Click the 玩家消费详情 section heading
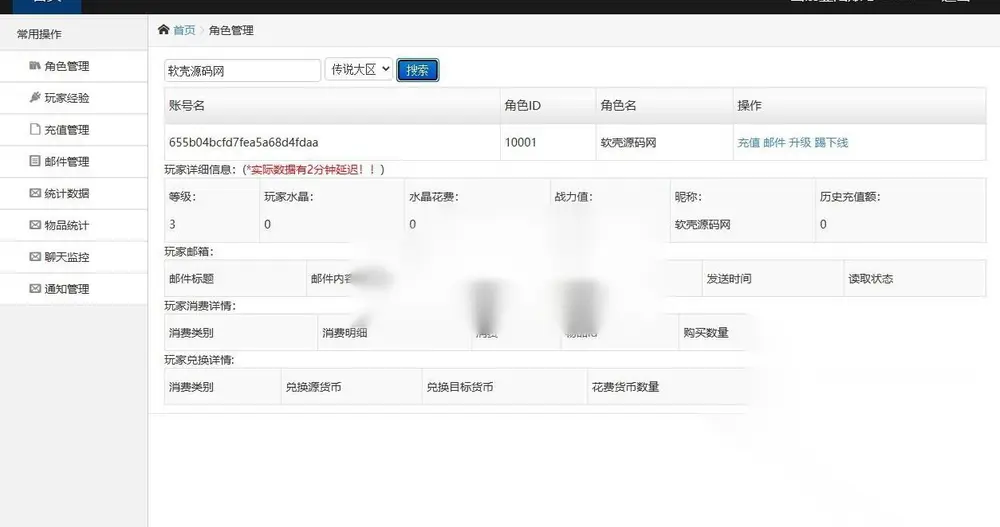 (x=200, y=306)
